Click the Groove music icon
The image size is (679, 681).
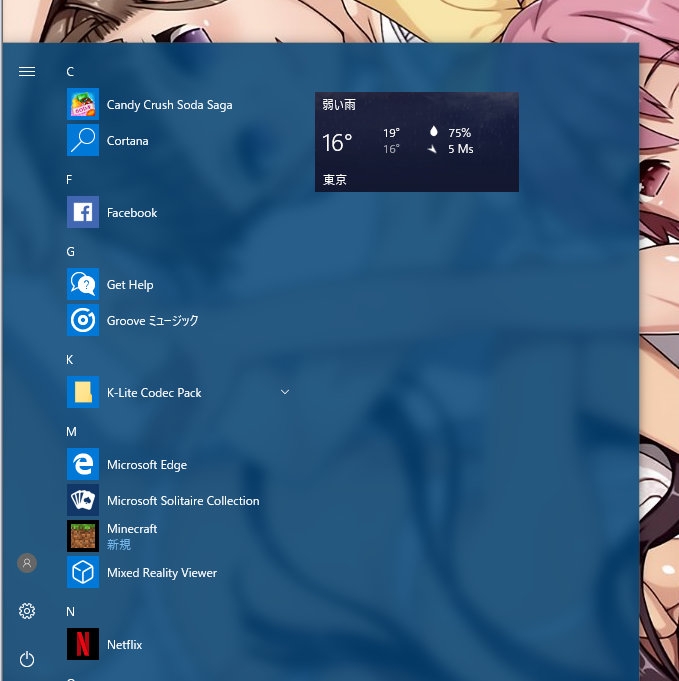pos(83,321)
